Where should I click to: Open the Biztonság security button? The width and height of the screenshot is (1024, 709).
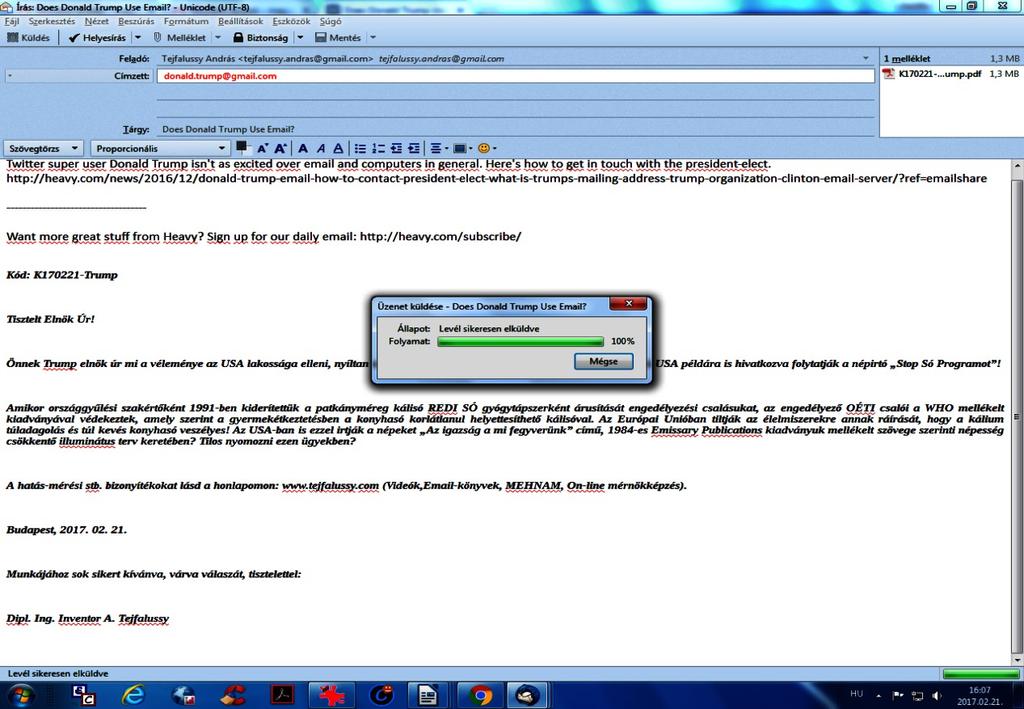click(x=261, y=38)
